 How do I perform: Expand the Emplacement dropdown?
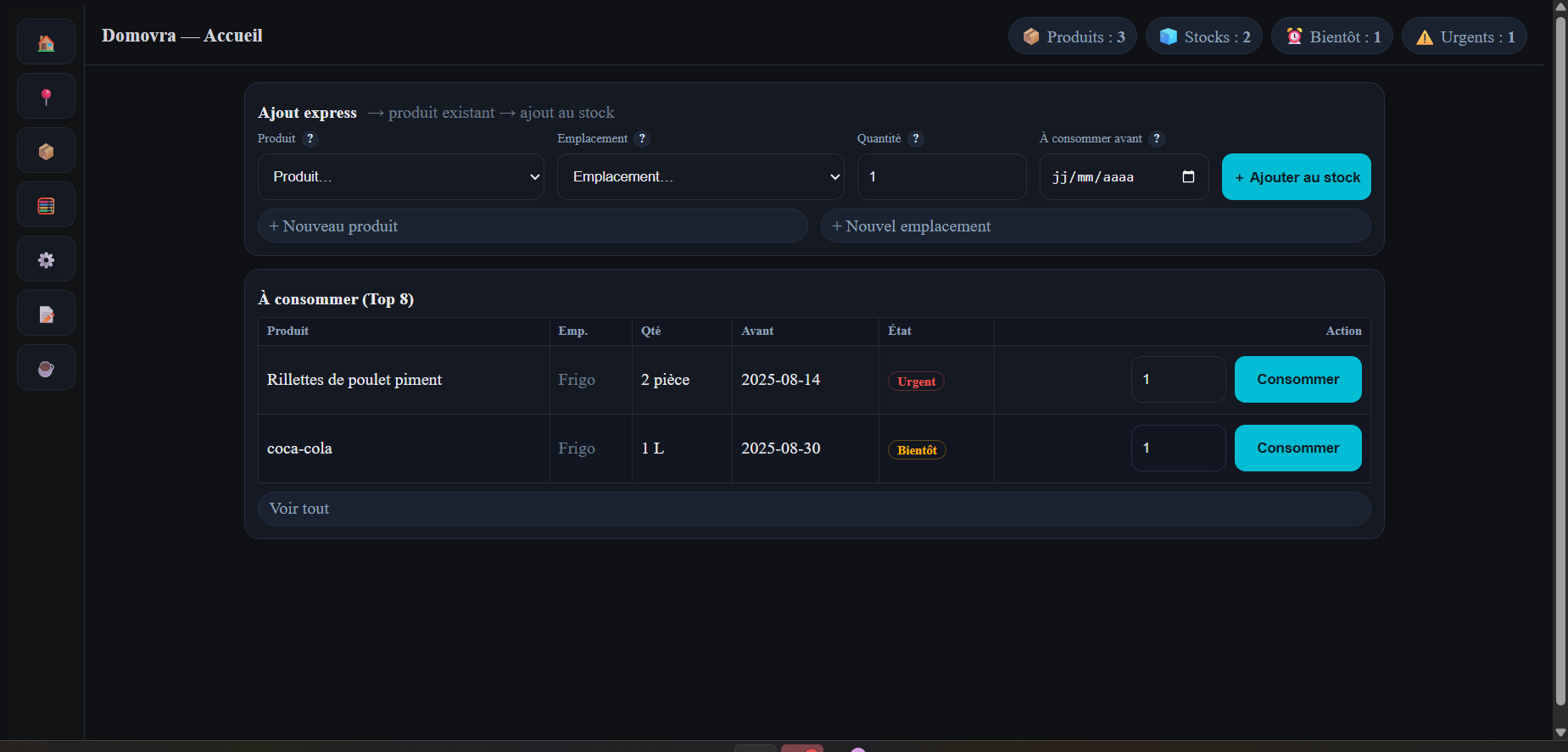(700, 177)
